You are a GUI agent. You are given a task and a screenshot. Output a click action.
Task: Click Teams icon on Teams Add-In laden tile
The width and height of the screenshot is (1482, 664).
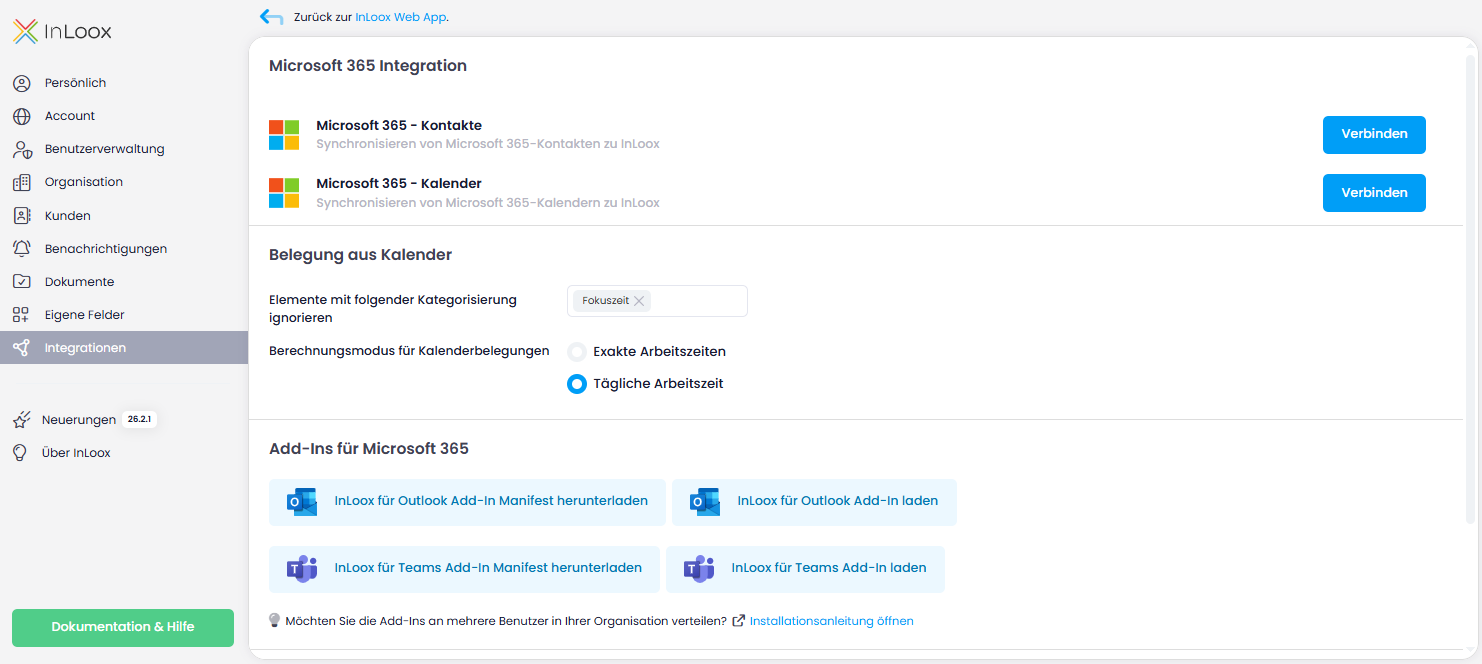699,569
